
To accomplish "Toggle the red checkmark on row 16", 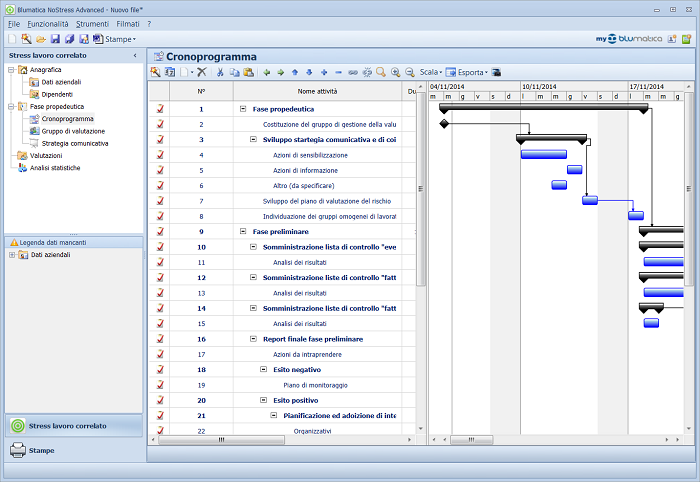I will [x=160, y=339].
